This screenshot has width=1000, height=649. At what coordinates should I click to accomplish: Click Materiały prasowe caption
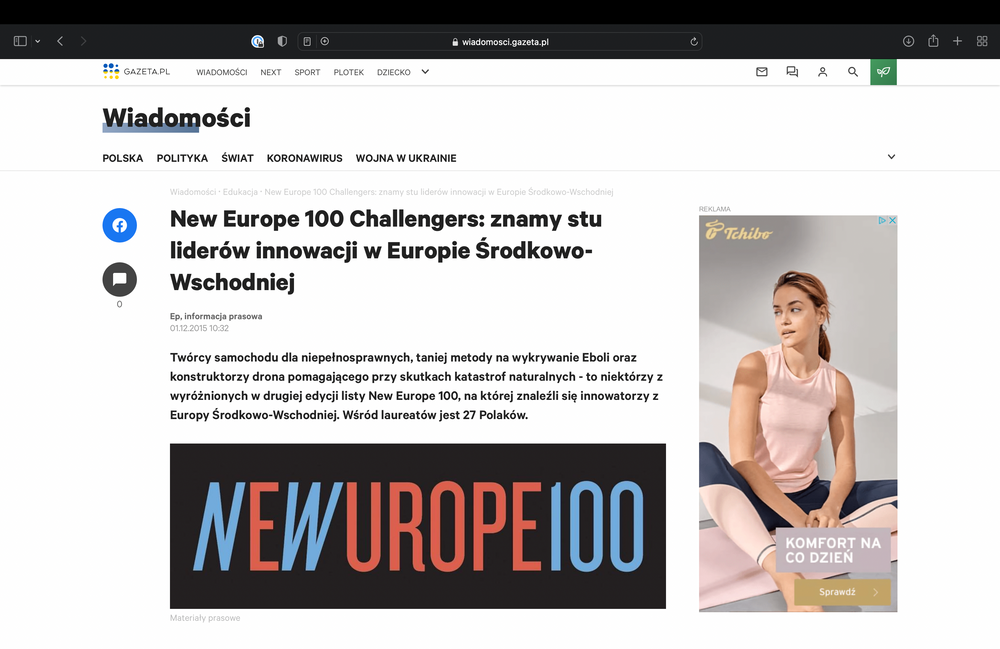click(205, 618)
